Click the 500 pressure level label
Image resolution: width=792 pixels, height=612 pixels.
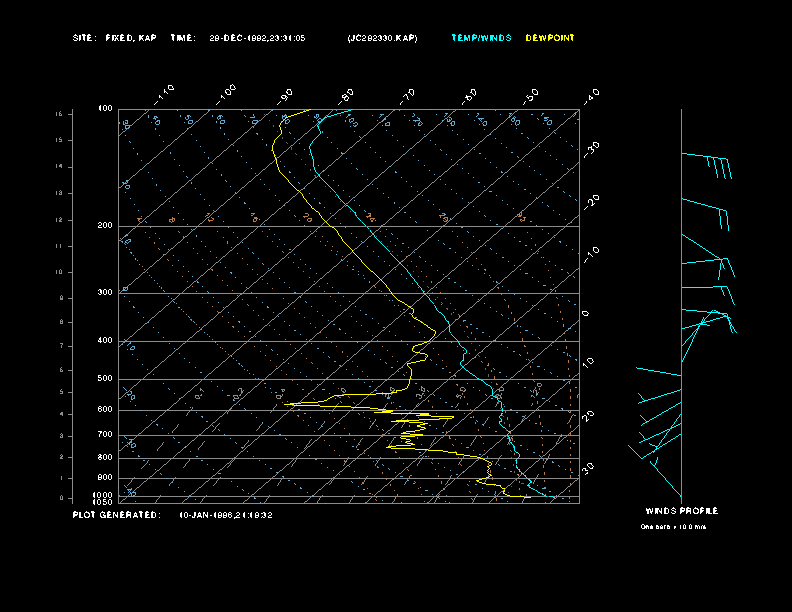tap(105, 379)
